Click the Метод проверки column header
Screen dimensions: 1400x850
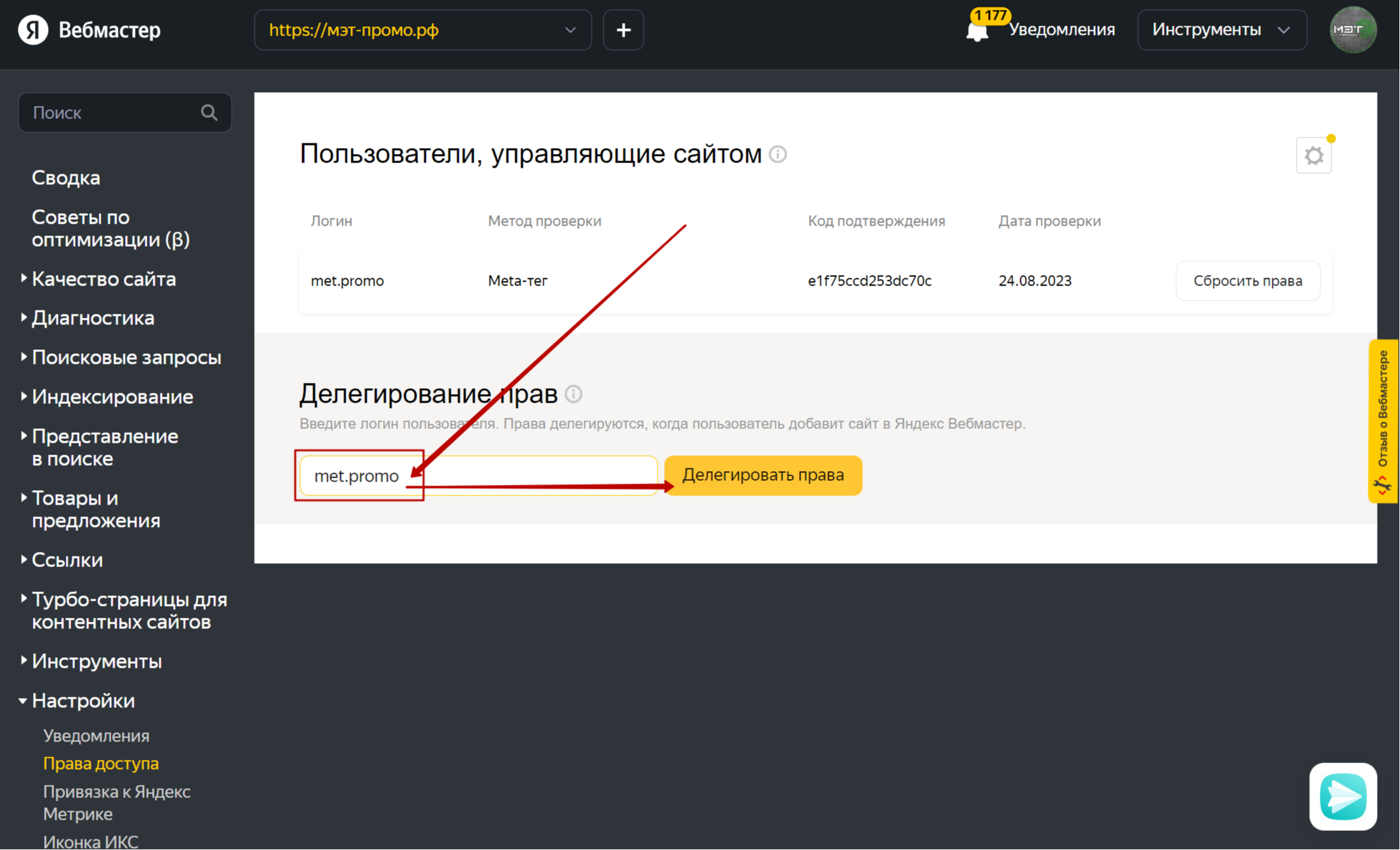[544, 221]
